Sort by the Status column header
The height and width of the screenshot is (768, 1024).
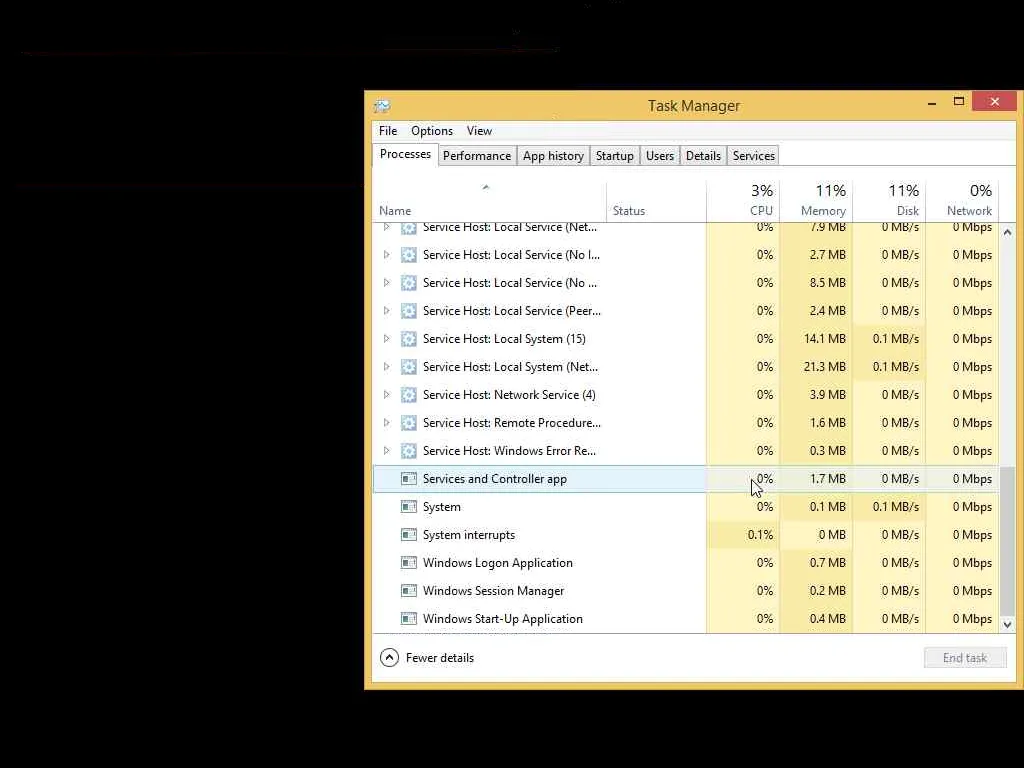tap(656, 201)
